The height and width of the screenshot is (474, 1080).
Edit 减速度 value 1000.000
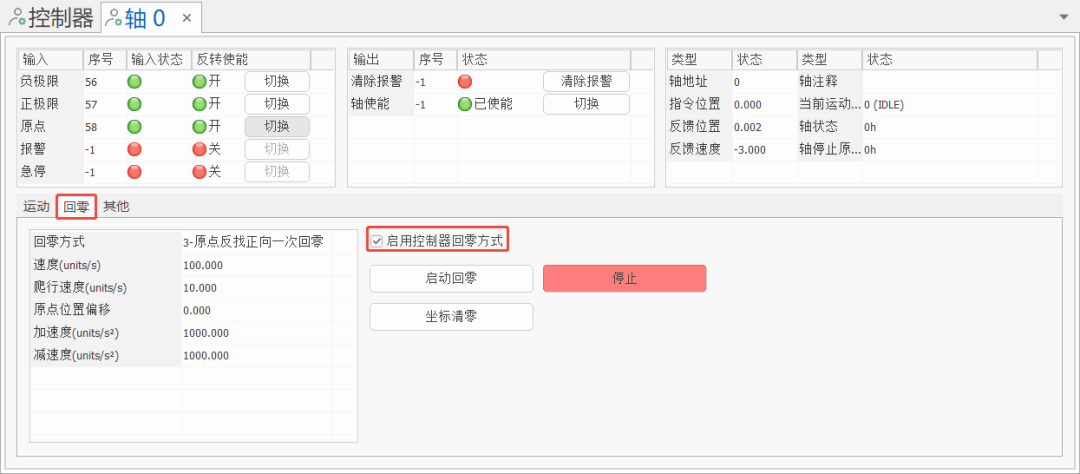tap(256, 356)
